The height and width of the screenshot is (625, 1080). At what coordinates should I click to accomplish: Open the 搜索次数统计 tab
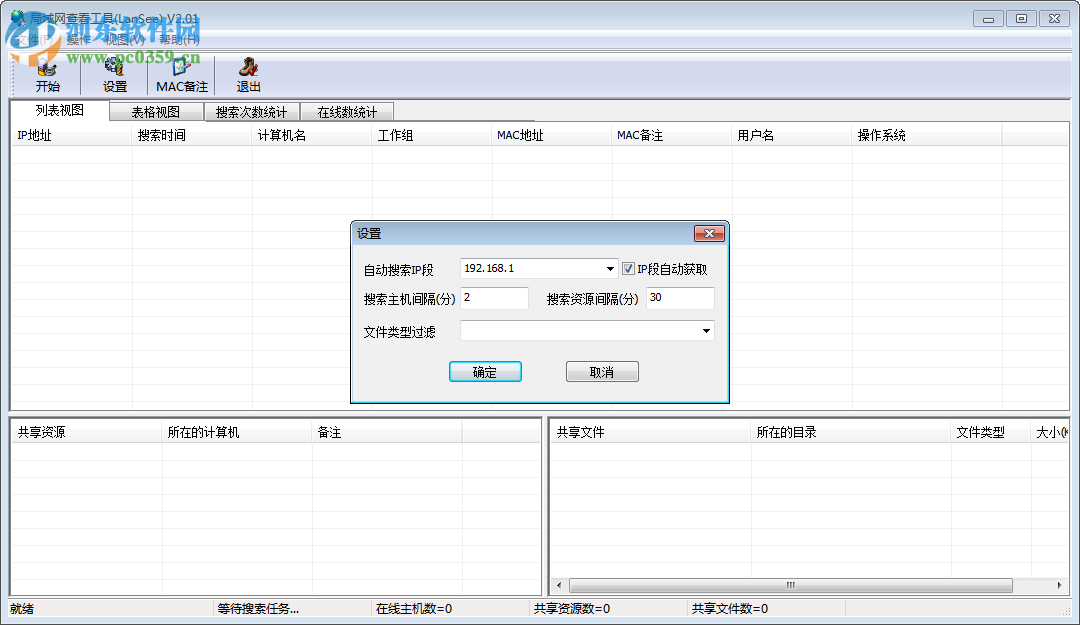pos(250,111)
